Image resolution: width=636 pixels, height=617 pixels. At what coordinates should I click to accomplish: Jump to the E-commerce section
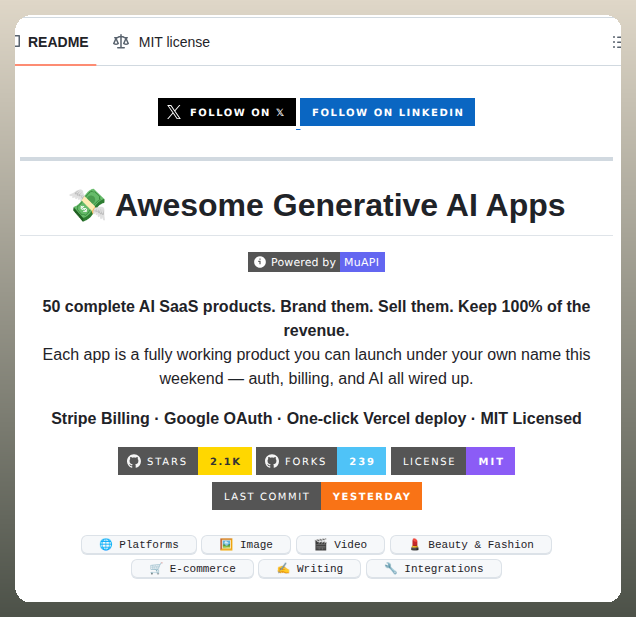tap(192, 568)
